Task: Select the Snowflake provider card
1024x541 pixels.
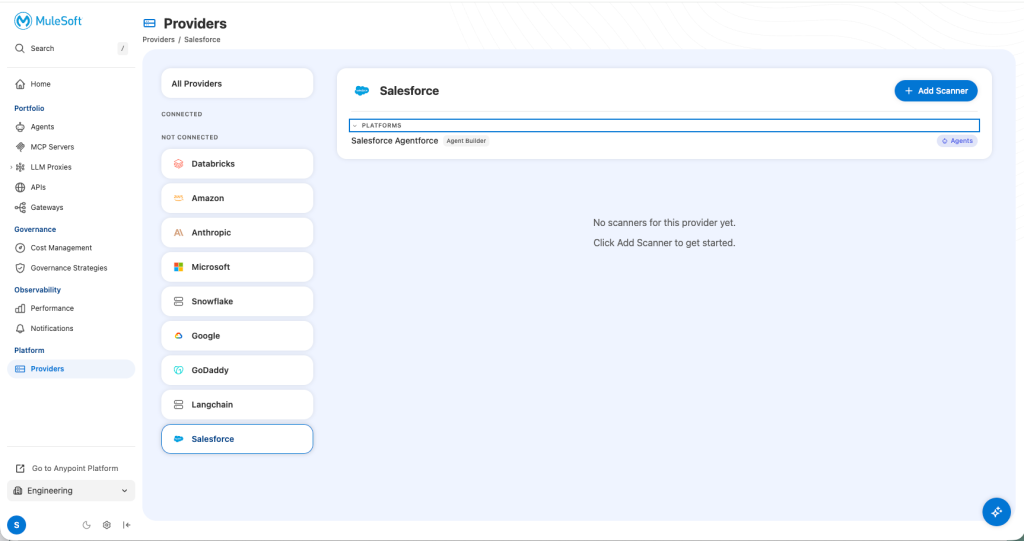Action: coord(237,301)
